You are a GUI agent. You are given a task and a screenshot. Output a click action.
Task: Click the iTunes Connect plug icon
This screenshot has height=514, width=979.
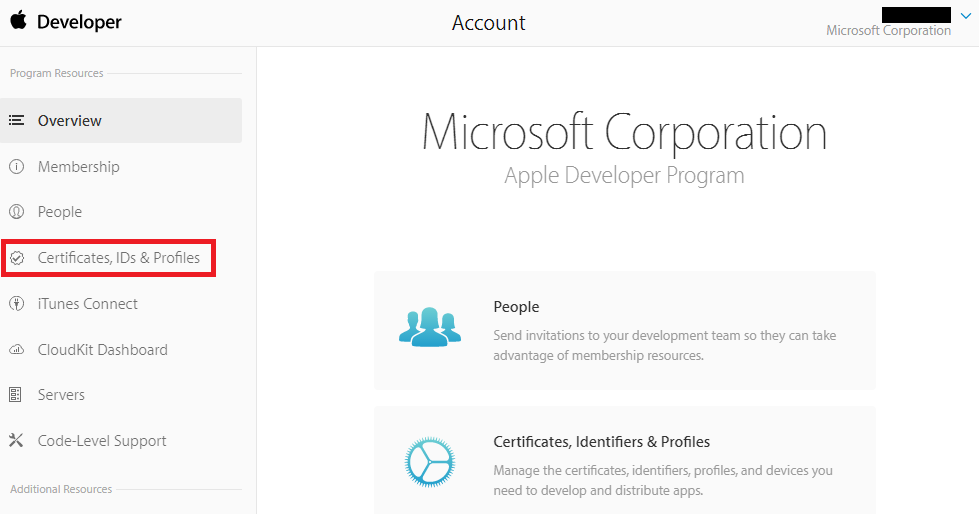17,304
